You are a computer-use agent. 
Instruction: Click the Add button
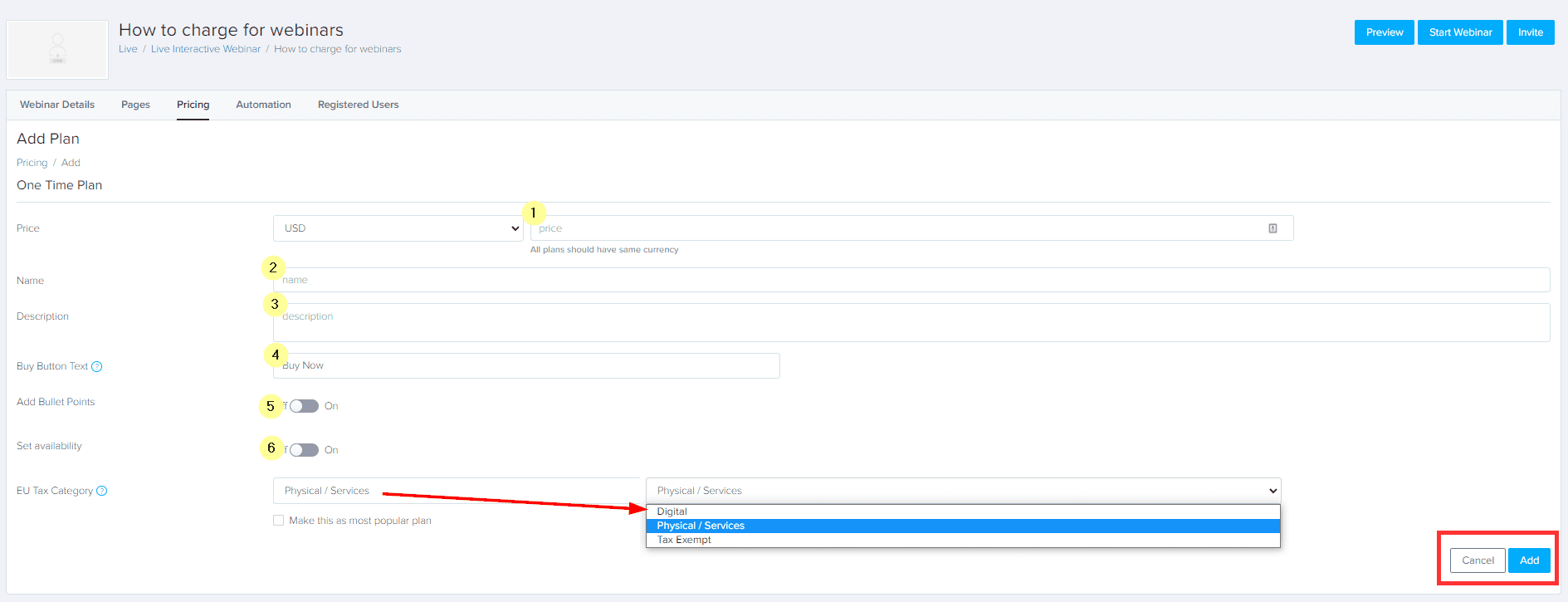[1529, 560]
